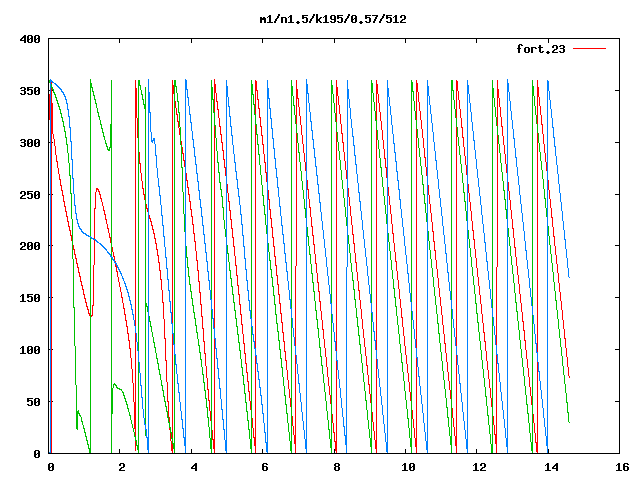The width and height of the screenshot is (640, 480).
Task: Click x-axis label 14
Action: (x=551, y=467)
